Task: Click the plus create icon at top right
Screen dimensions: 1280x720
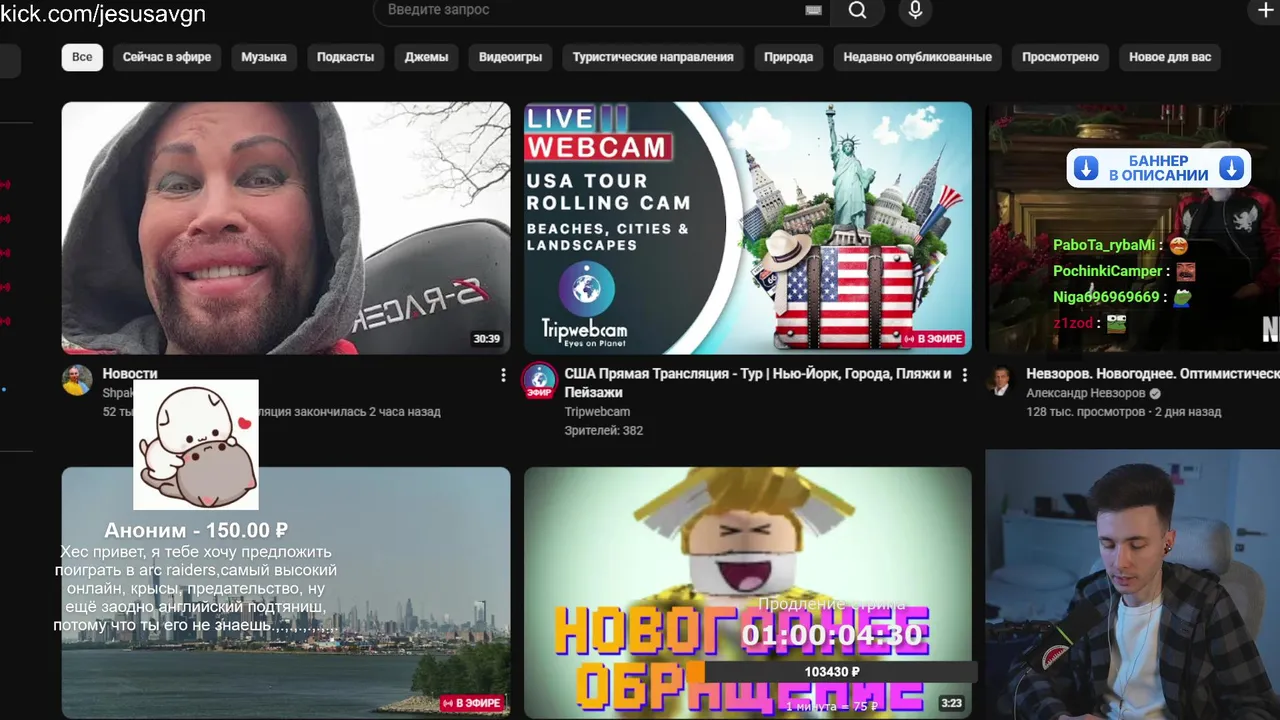Action: click(1264, 10)
